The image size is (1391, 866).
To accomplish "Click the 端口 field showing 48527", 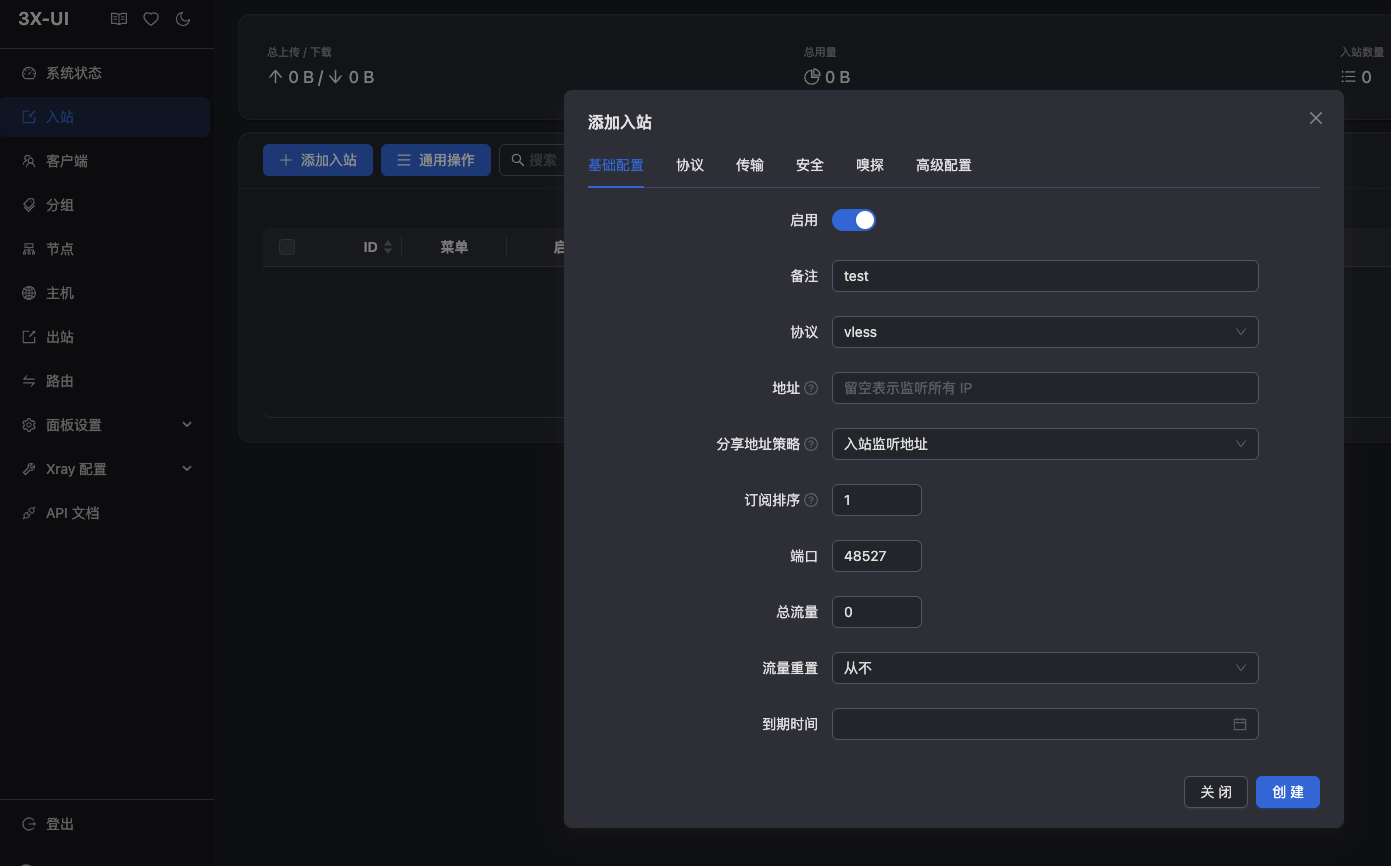I will coord(877,556).
